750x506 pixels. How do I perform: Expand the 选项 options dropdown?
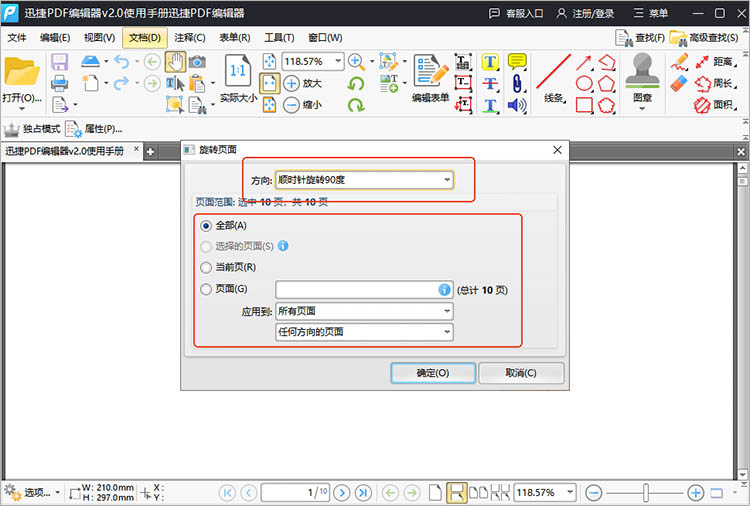coord(57,492)
